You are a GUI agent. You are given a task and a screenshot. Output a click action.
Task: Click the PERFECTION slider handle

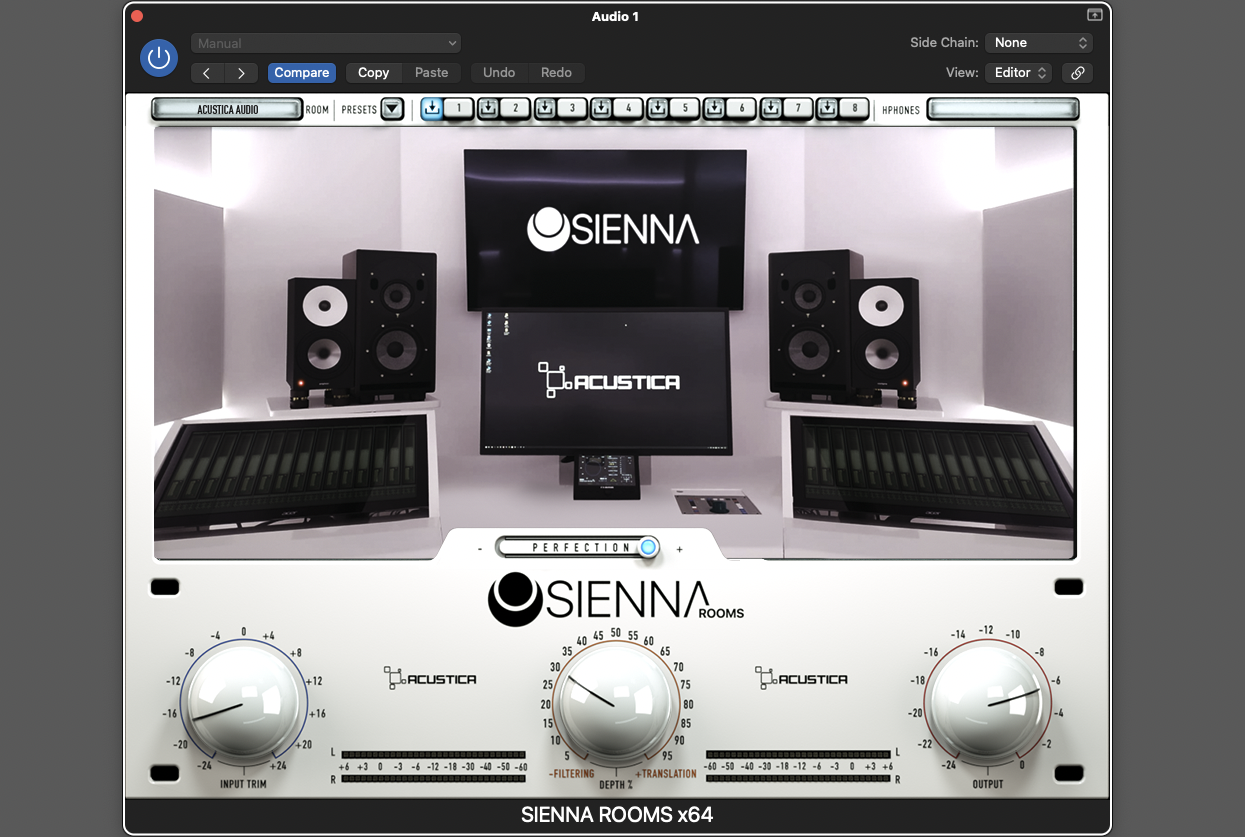(x=646, y=547)
